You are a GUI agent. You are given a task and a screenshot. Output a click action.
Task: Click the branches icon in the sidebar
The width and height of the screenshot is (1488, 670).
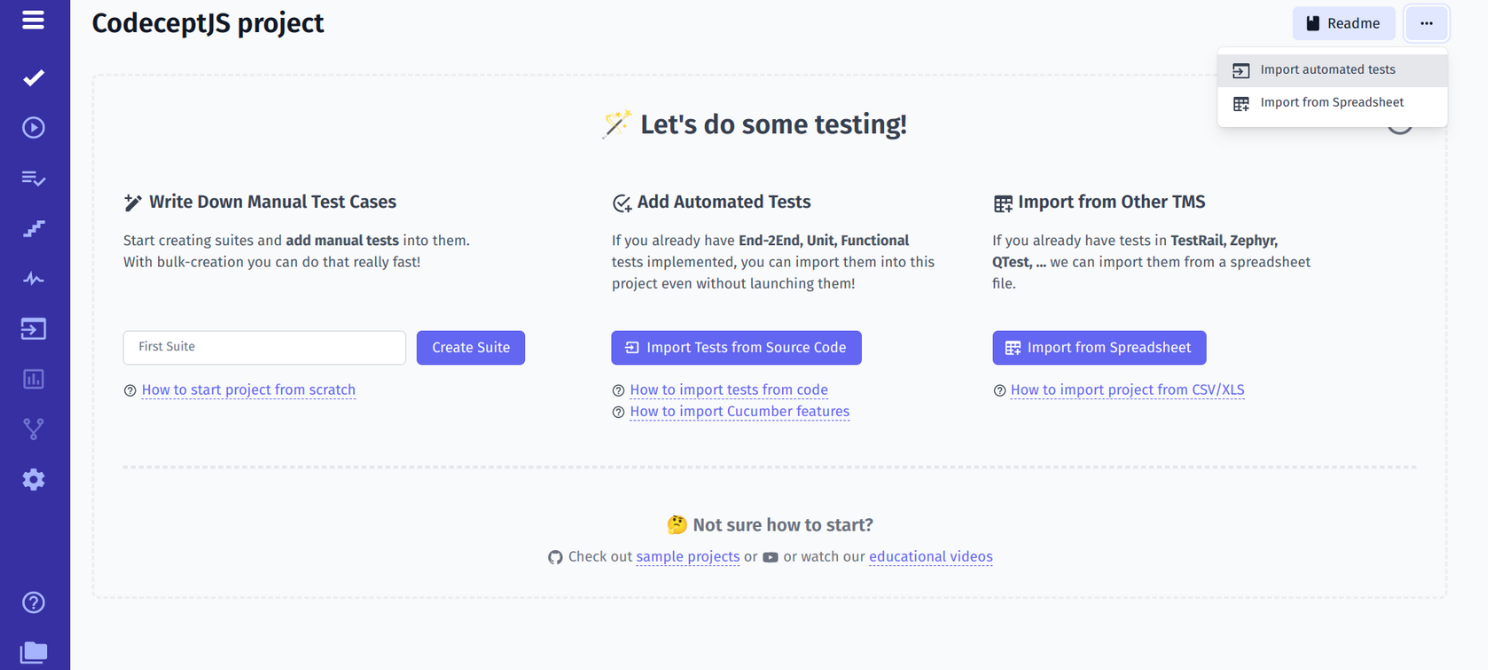pos(33,429)
